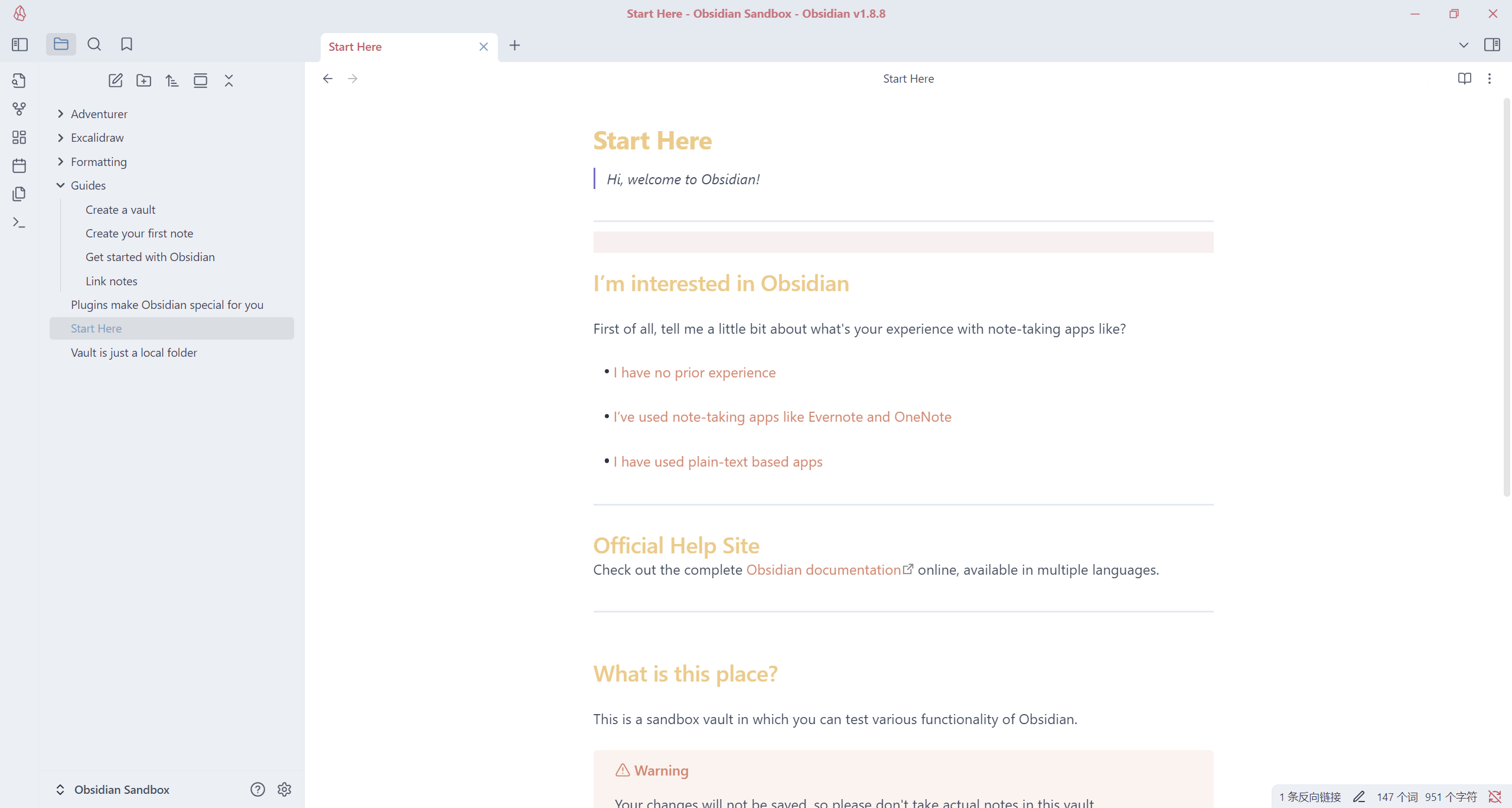Follow I have used plain-text based apps link
Image resolution: width=1512 pixels, height=808 pixels.
pyautogui.click(x=718, y=462)
